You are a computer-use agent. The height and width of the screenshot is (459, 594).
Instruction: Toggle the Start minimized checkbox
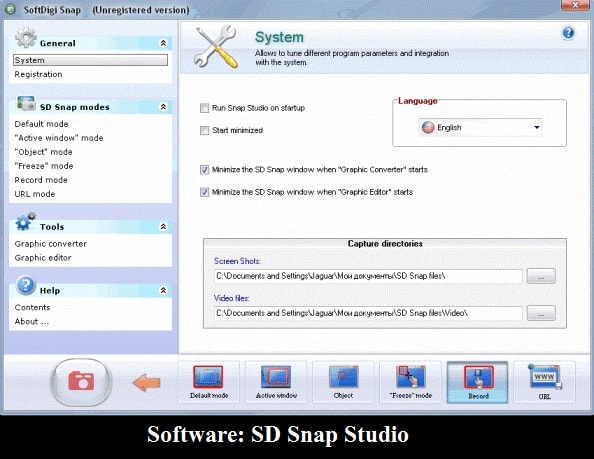coord(205,131)
